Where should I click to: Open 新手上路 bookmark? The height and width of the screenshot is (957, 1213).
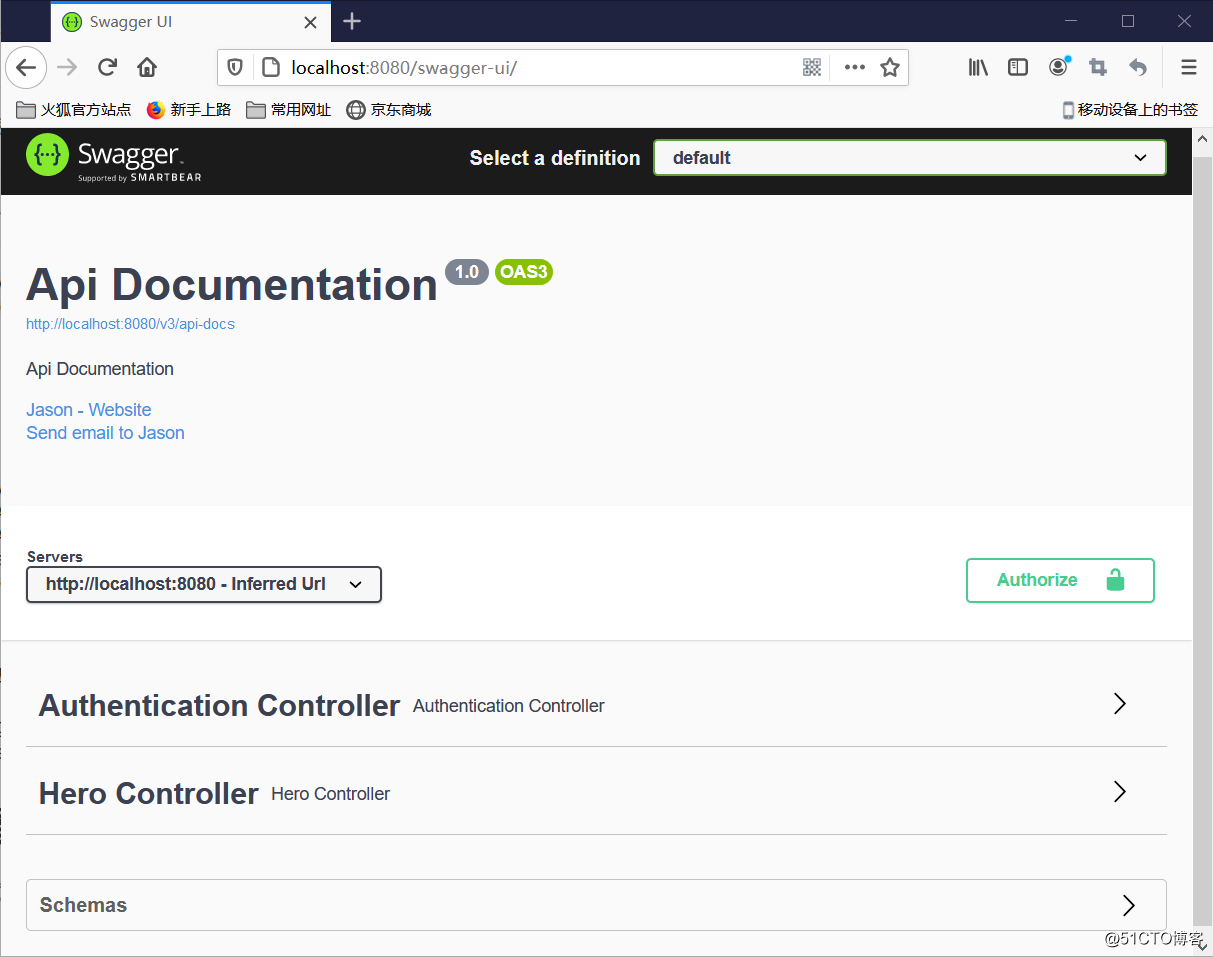click(x=189, y=110)
